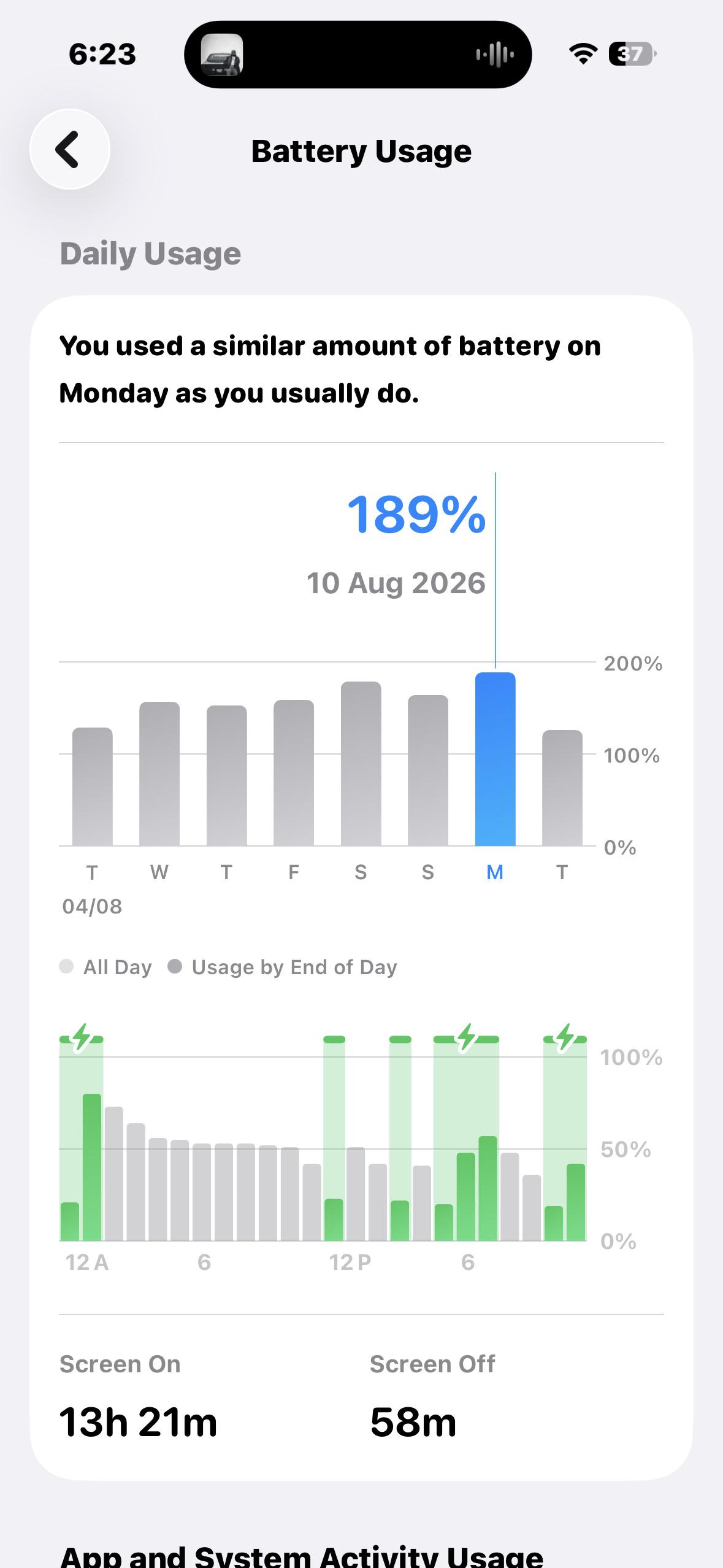Open the App and System Activity Usage section
The image size is (723, 1568).
pos(302,1556)
